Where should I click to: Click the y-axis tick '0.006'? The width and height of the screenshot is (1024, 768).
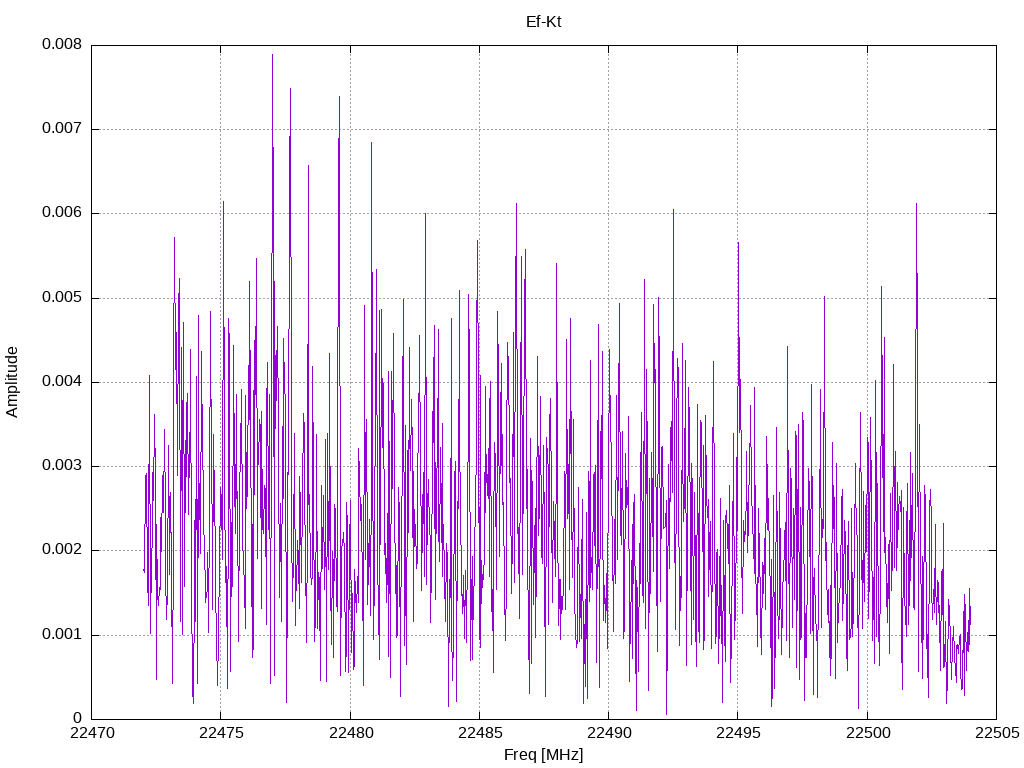[x=62, y=212]
